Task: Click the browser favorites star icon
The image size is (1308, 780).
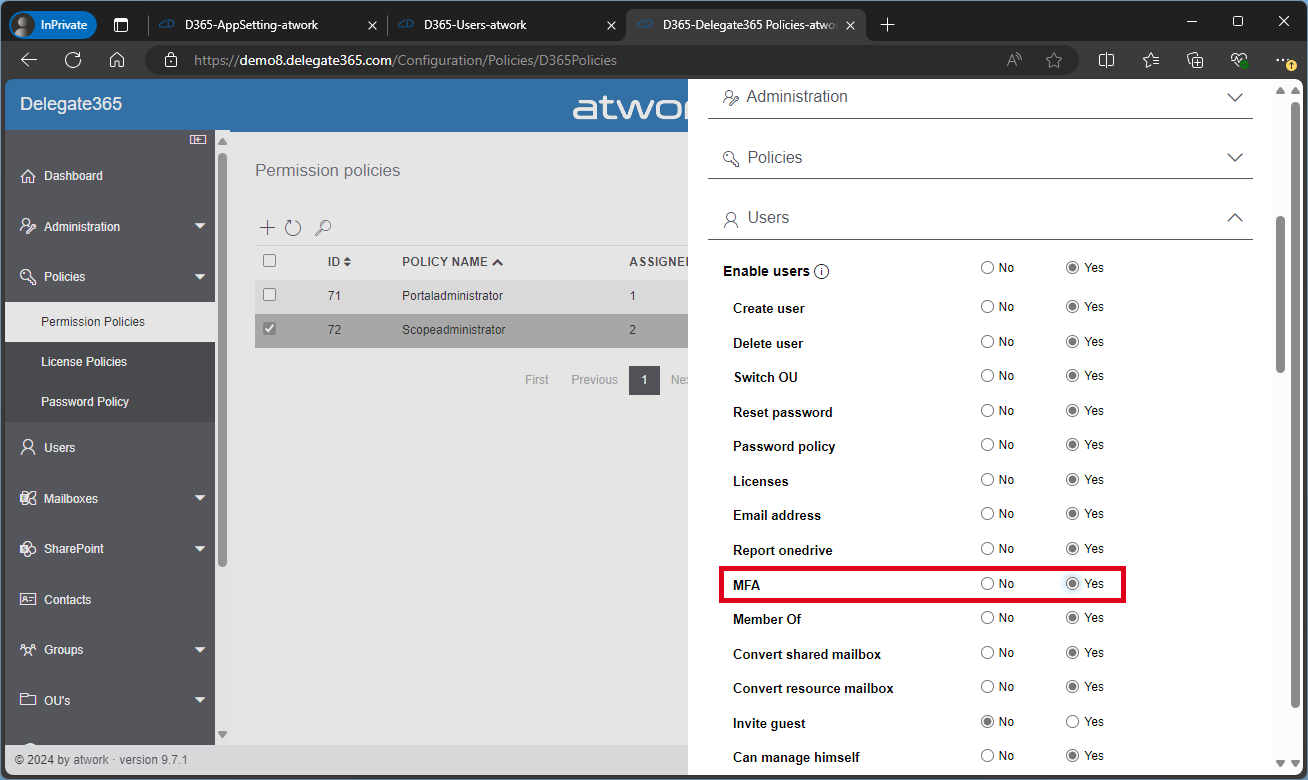Action: 1054,60
